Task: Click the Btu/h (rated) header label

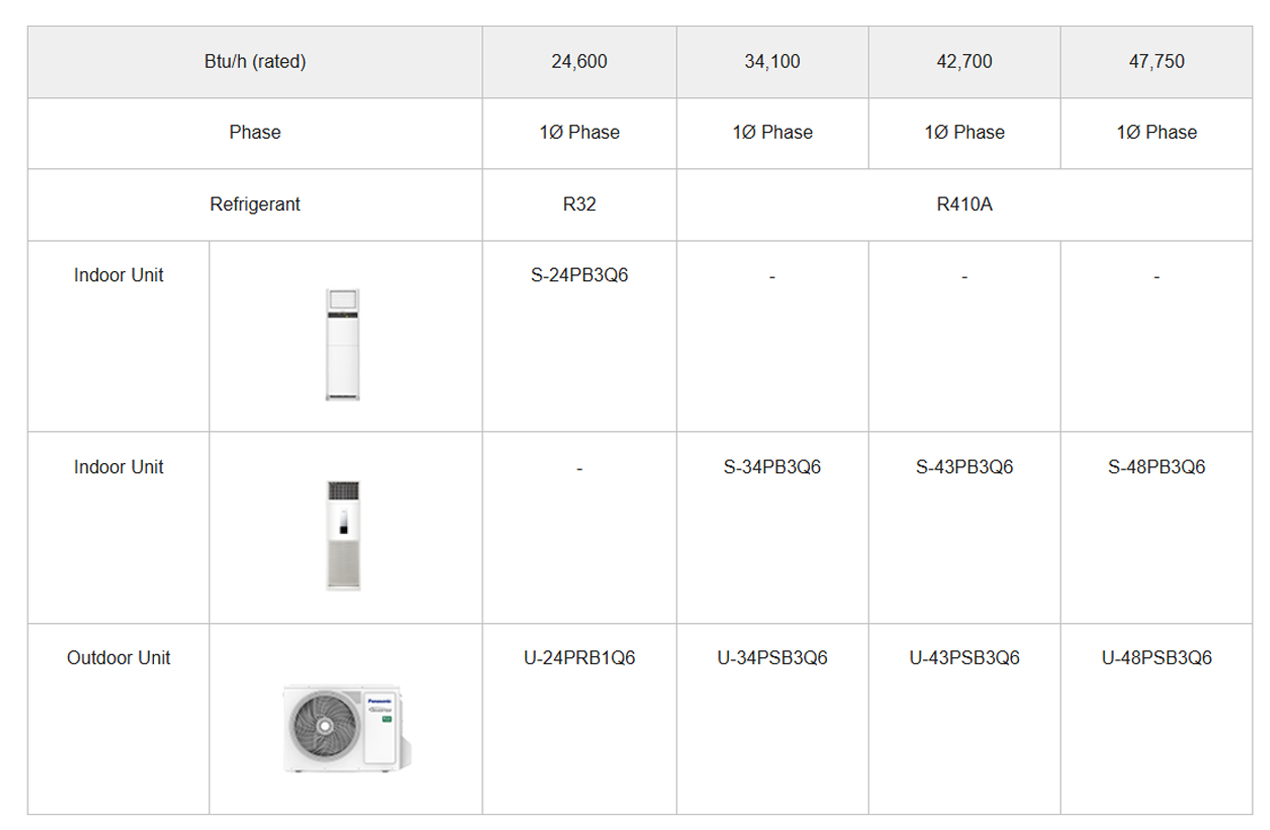Action: [x=255, y=62]
